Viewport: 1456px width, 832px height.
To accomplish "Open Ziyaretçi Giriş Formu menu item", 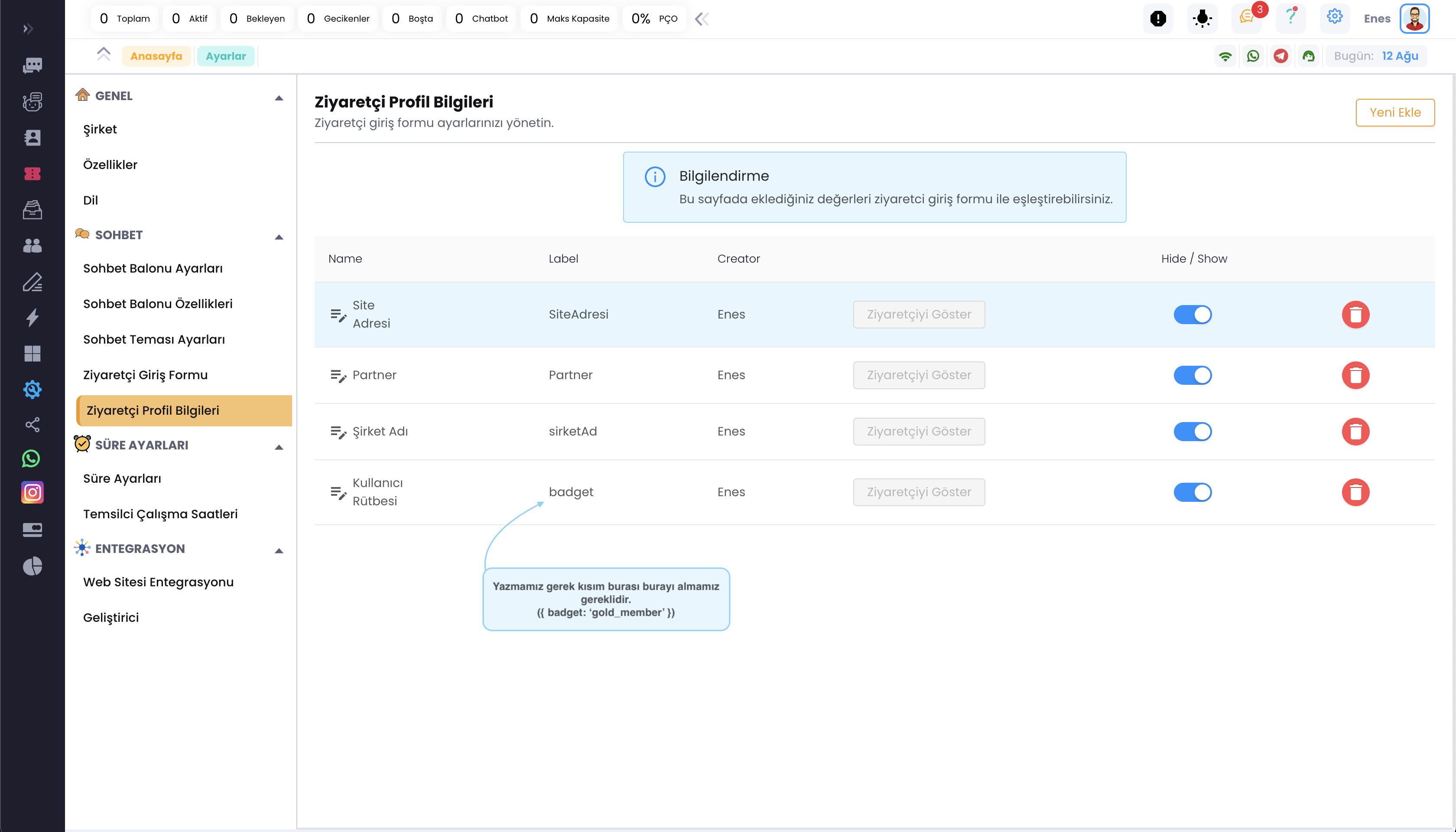I will point(145,375).
